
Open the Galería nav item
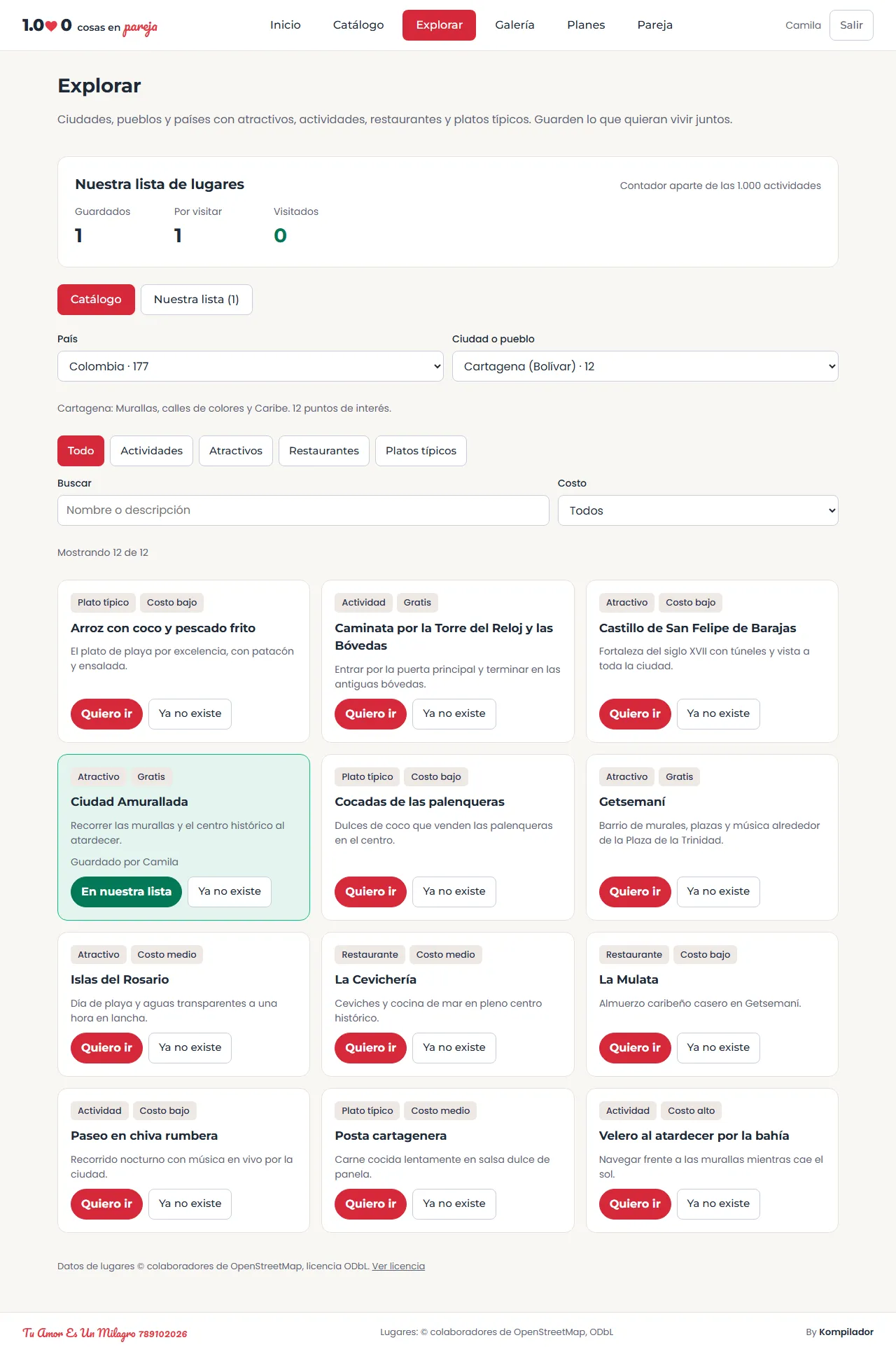pos(514,25)
